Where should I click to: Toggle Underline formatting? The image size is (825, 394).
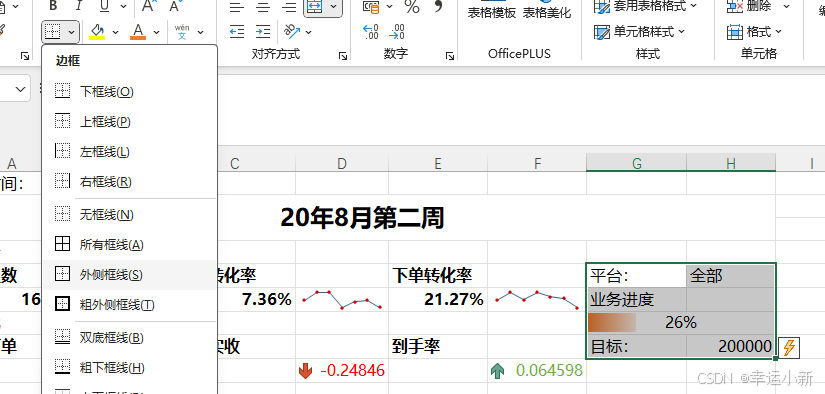[104, 6]
